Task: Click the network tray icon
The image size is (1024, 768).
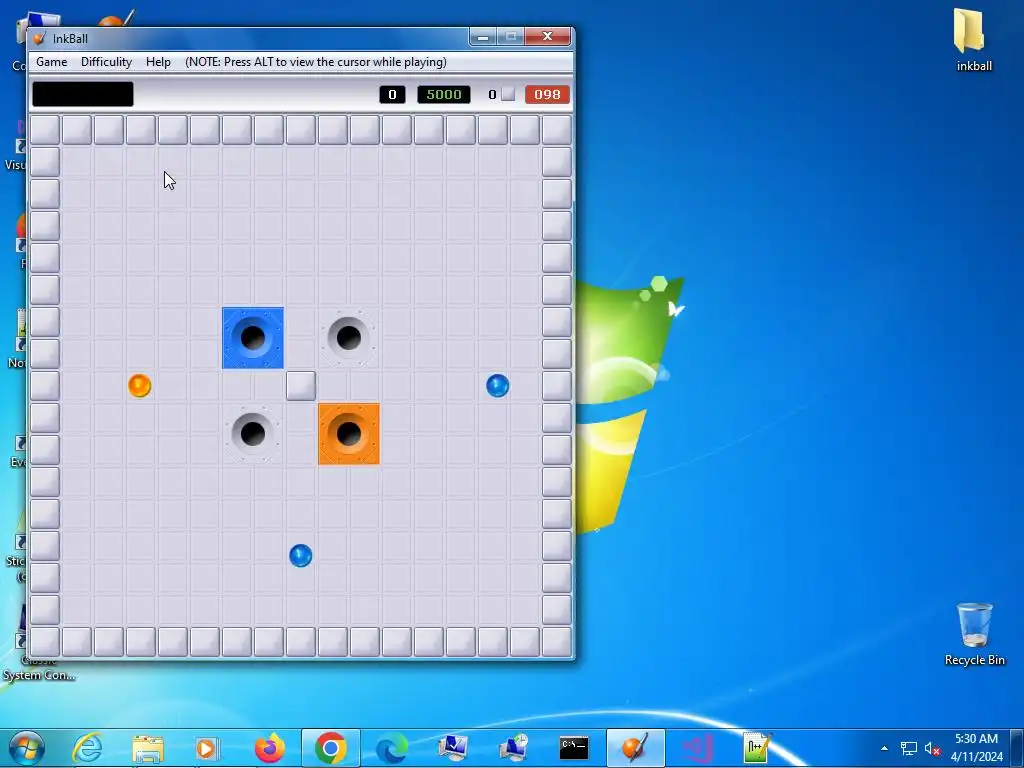Action: tap(908, 748)
